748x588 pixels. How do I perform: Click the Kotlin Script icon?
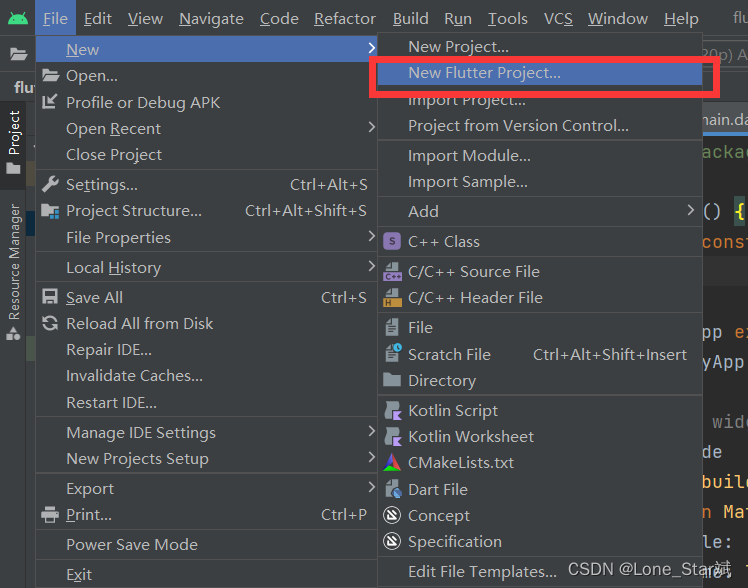pyautogui.click(x=393, y=410)
